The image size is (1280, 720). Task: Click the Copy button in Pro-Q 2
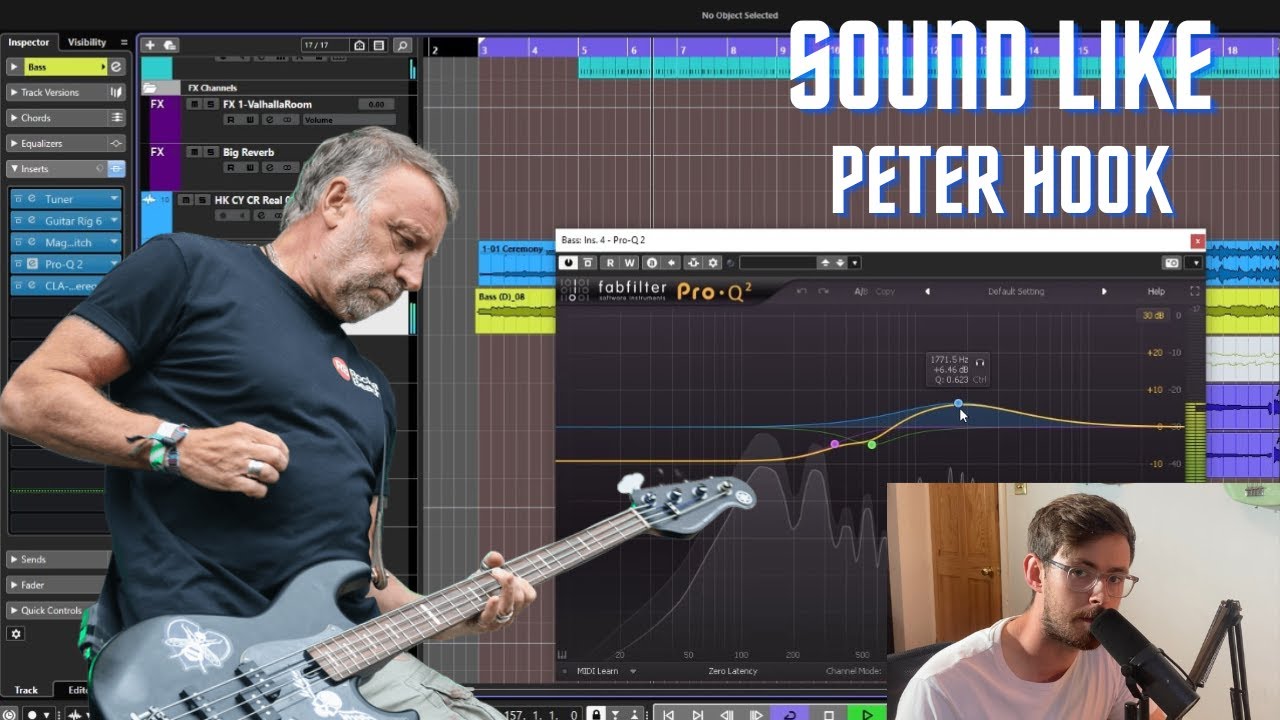pos(885,291)
